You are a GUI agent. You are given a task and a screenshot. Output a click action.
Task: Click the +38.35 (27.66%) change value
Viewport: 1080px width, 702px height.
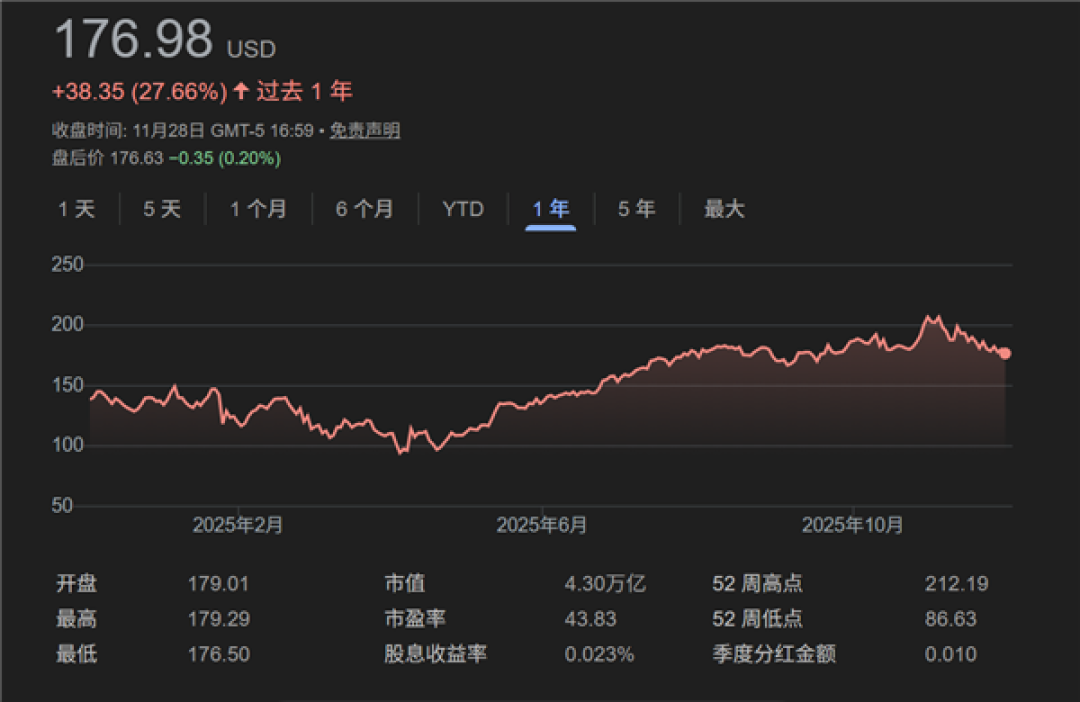[139, 92]
